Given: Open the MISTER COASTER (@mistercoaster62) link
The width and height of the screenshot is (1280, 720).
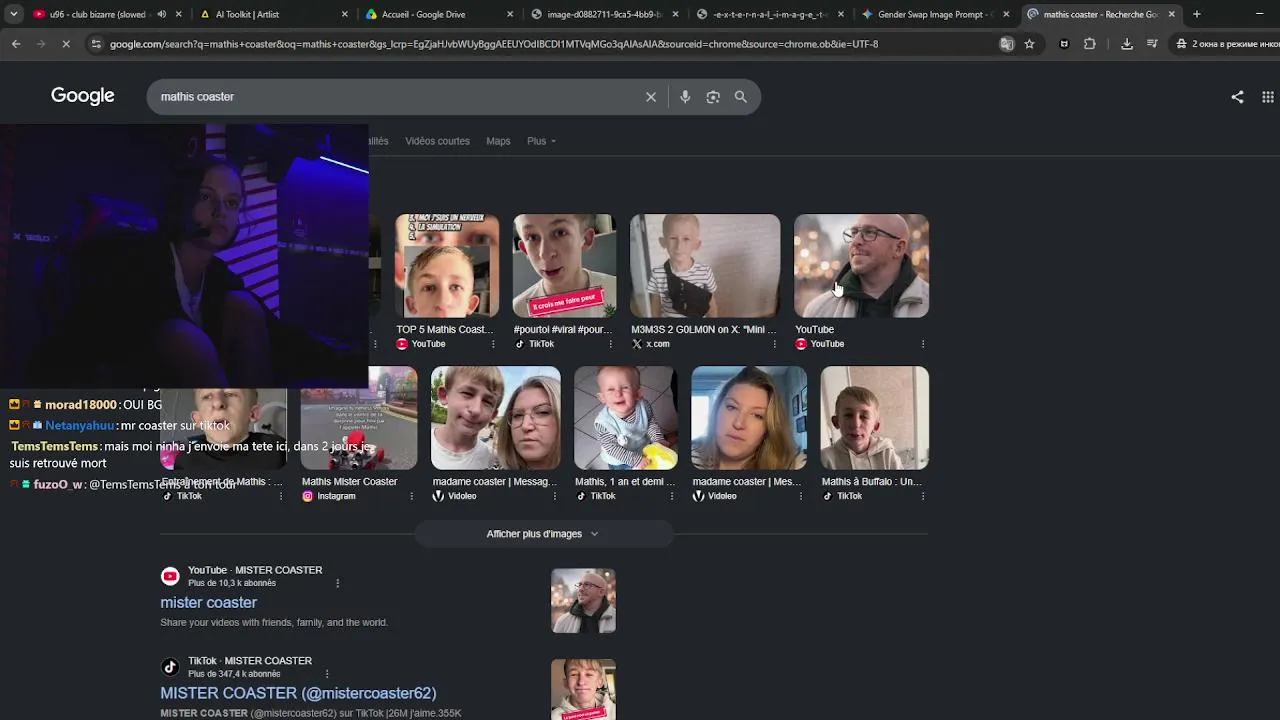Looking at the screenshot, I should coord(298,693).
